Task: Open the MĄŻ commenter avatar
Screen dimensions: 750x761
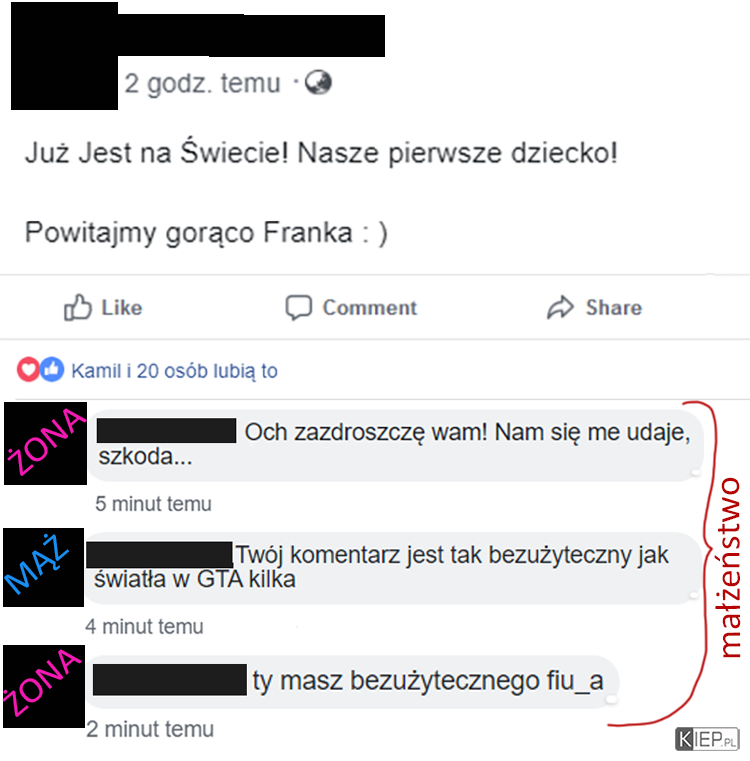Action: pos(44,567)
